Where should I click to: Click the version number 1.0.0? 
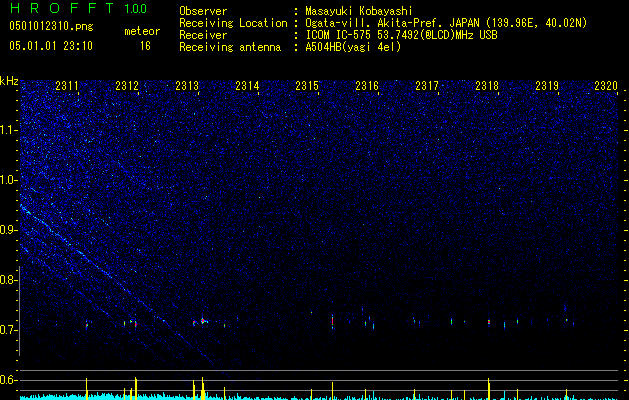(135, 8)
